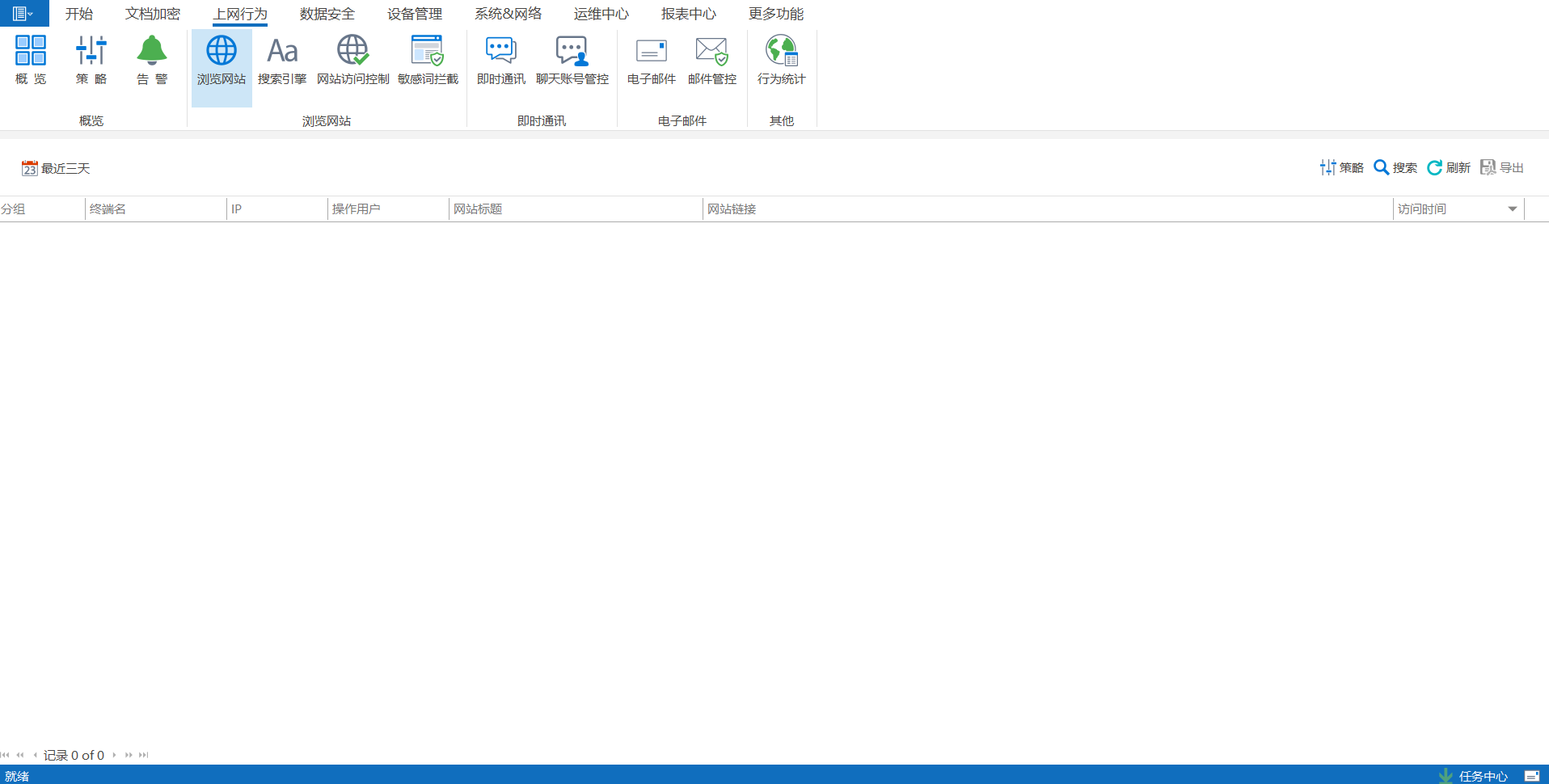Screen dimensions: 1549x784
Task: Click the 导出 export button
Action: tap(1502, 167)
